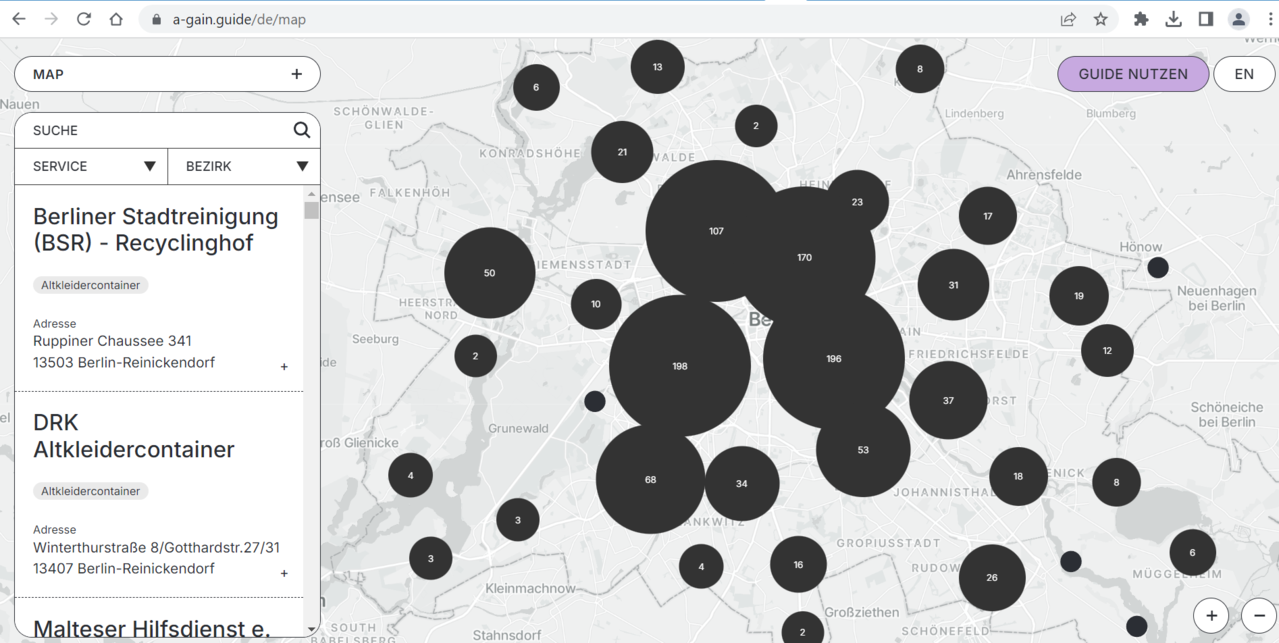This screenshot has width=1279, height=643.
Task: Click the results list scrollbar thumb
Action: click(x=312, y=210)
